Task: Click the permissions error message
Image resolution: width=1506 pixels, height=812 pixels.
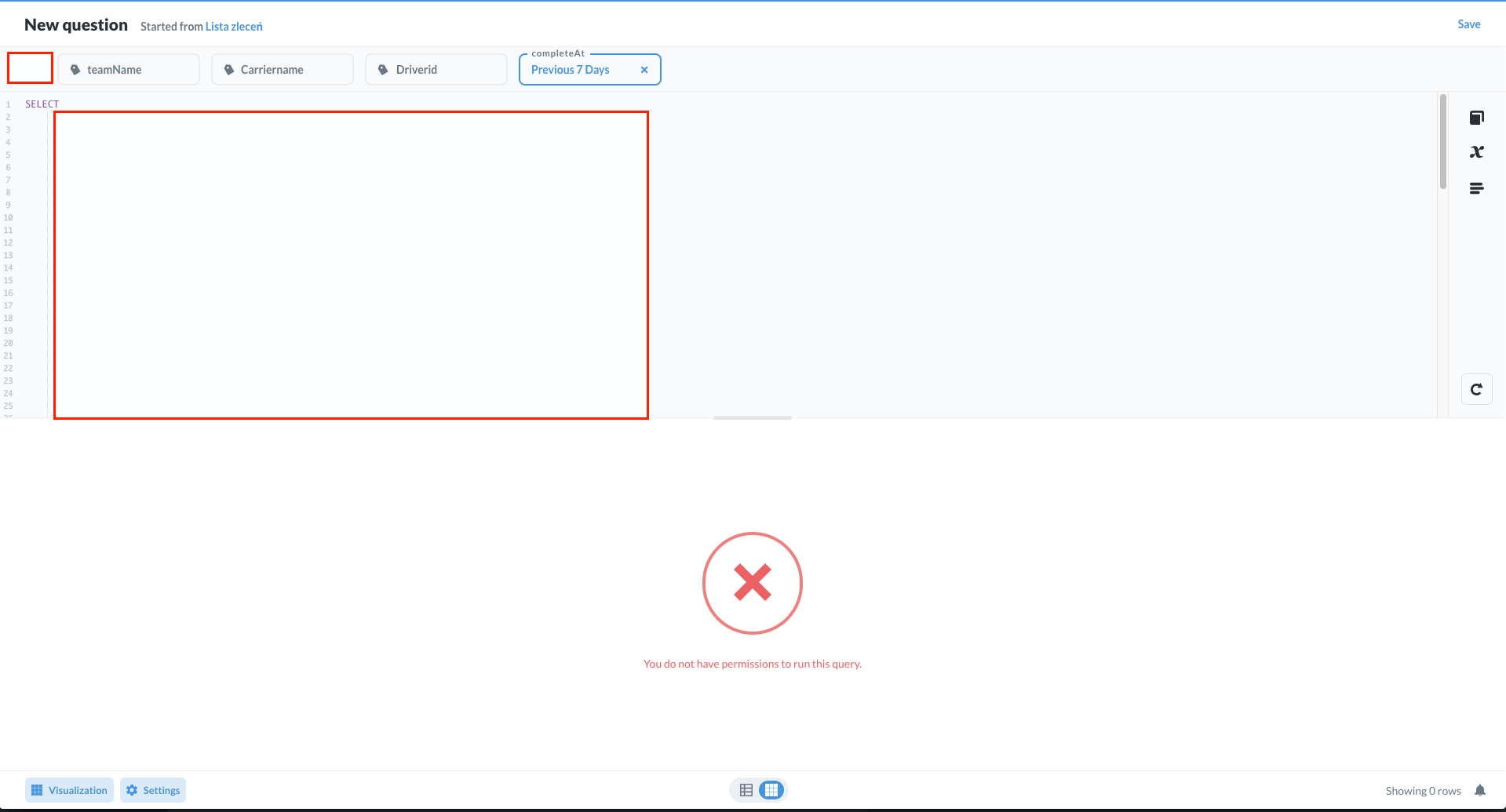Action: point(753,664)
